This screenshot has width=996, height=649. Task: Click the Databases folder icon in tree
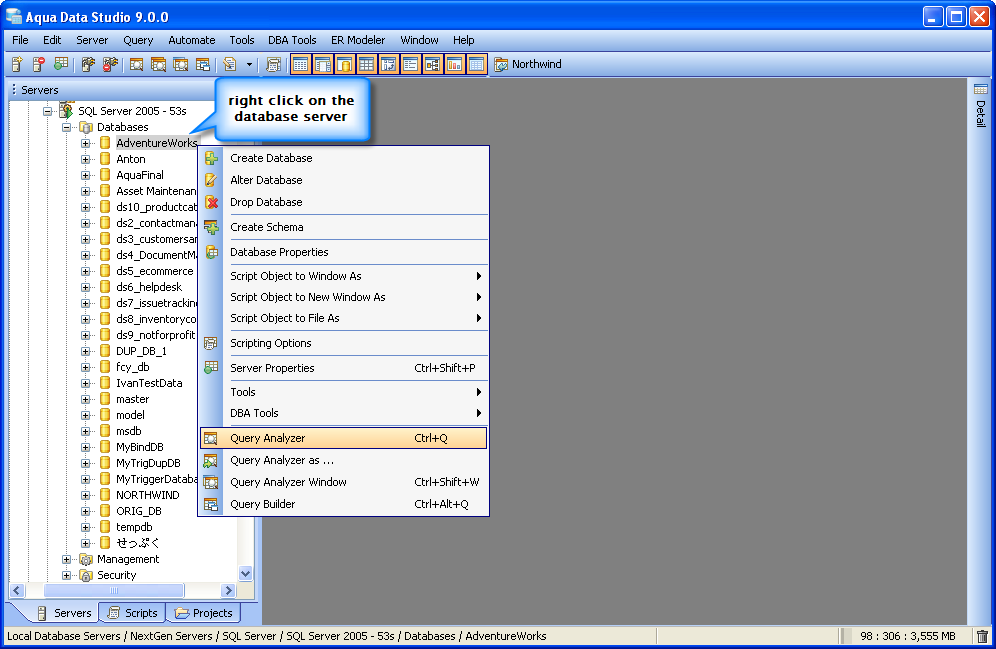point(86,127)
